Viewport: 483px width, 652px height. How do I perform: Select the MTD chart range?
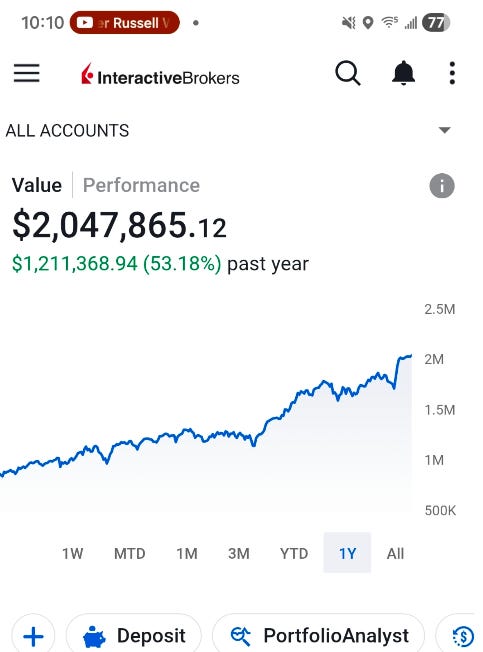pyautogui.click(x=130, y=553)
